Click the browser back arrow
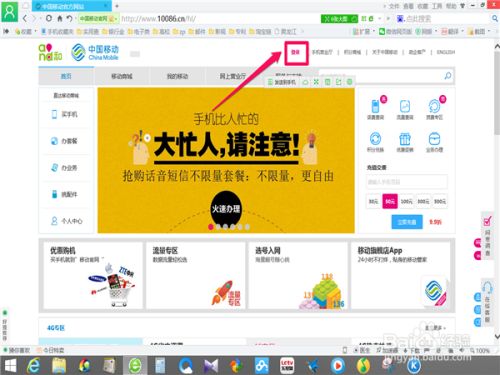The image size is (500, 375). coord(25,18)
